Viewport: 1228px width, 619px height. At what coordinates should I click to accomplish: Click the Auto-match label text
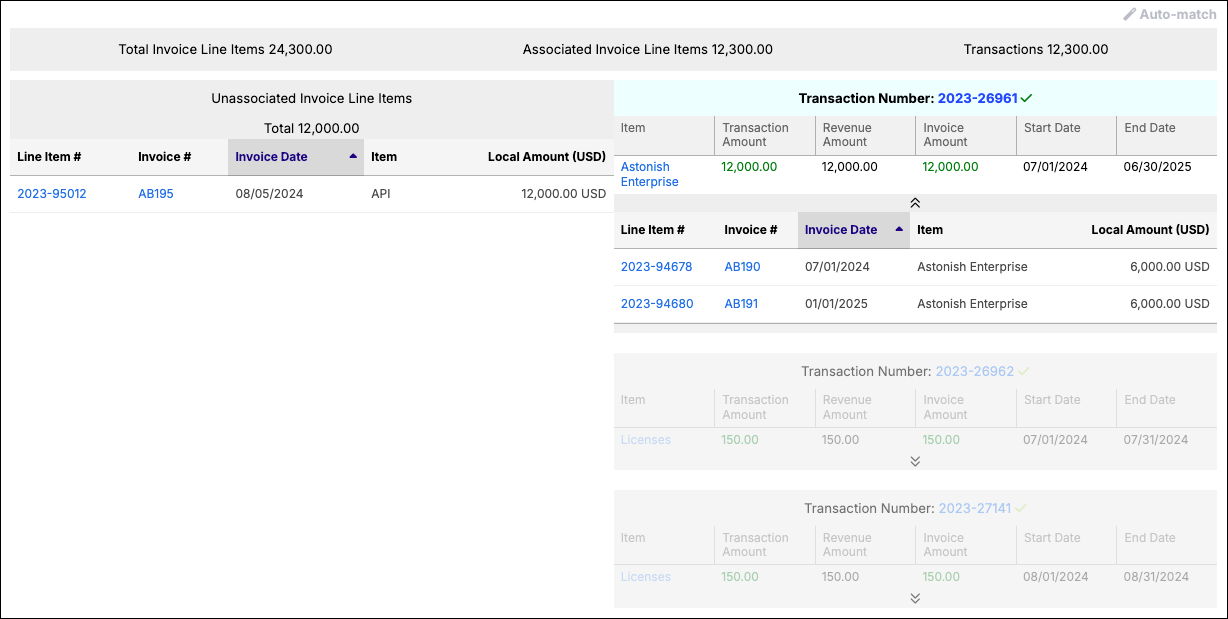(1178, 14)
